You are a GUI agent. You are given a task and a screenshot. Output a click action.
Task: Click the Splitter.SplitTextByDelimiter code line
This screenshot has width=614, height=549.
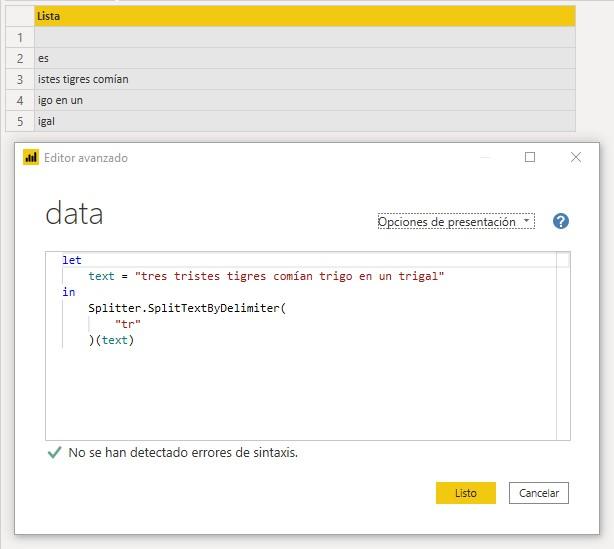[186, 308]
